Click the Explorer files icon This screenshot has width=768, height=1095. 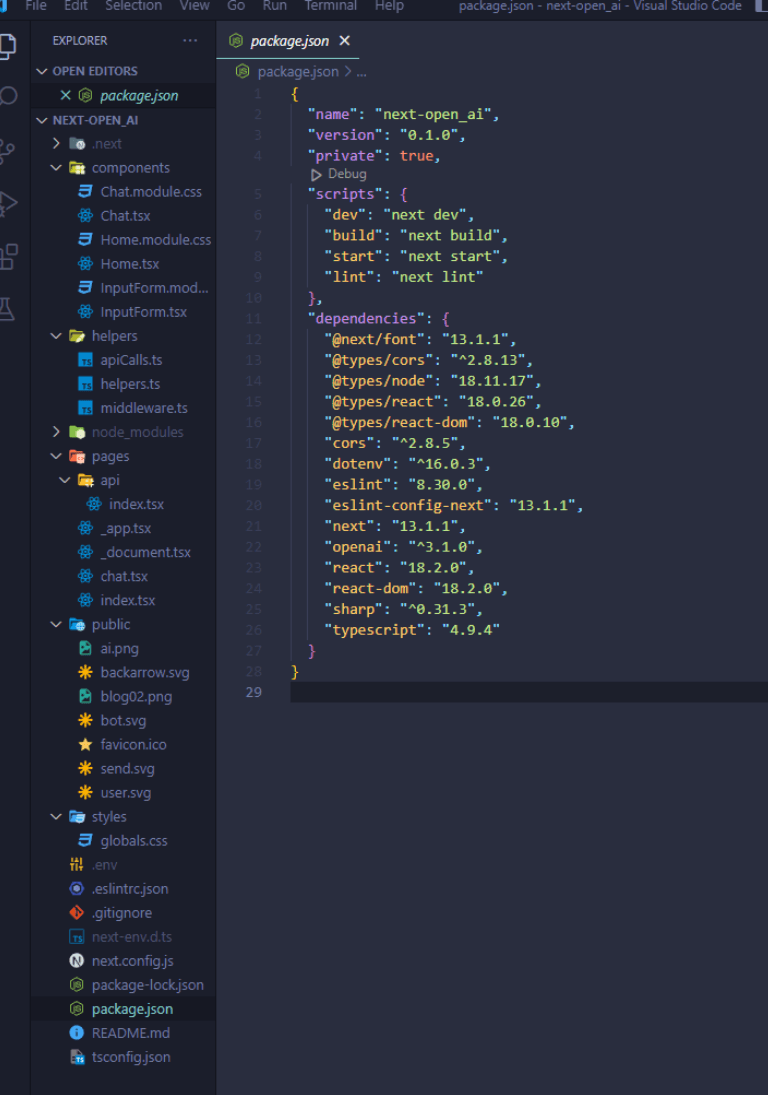click(8, 45)
